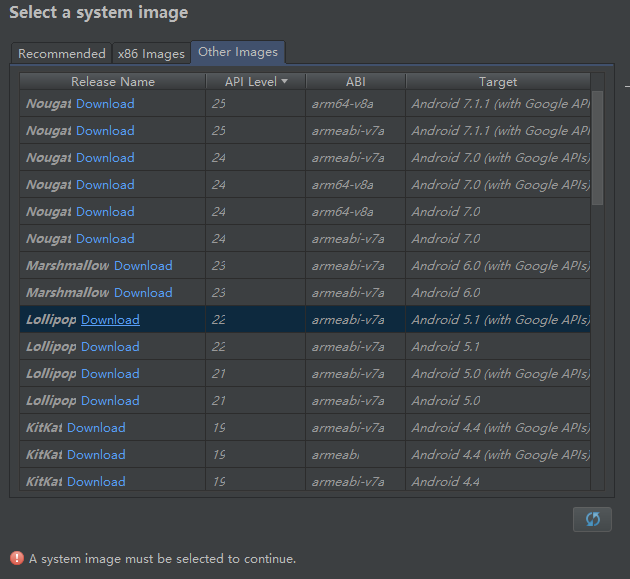Download KitKat Android 4.4 plain image
Image resolution: width=630 pixels, height=579 pixels.
96,481
